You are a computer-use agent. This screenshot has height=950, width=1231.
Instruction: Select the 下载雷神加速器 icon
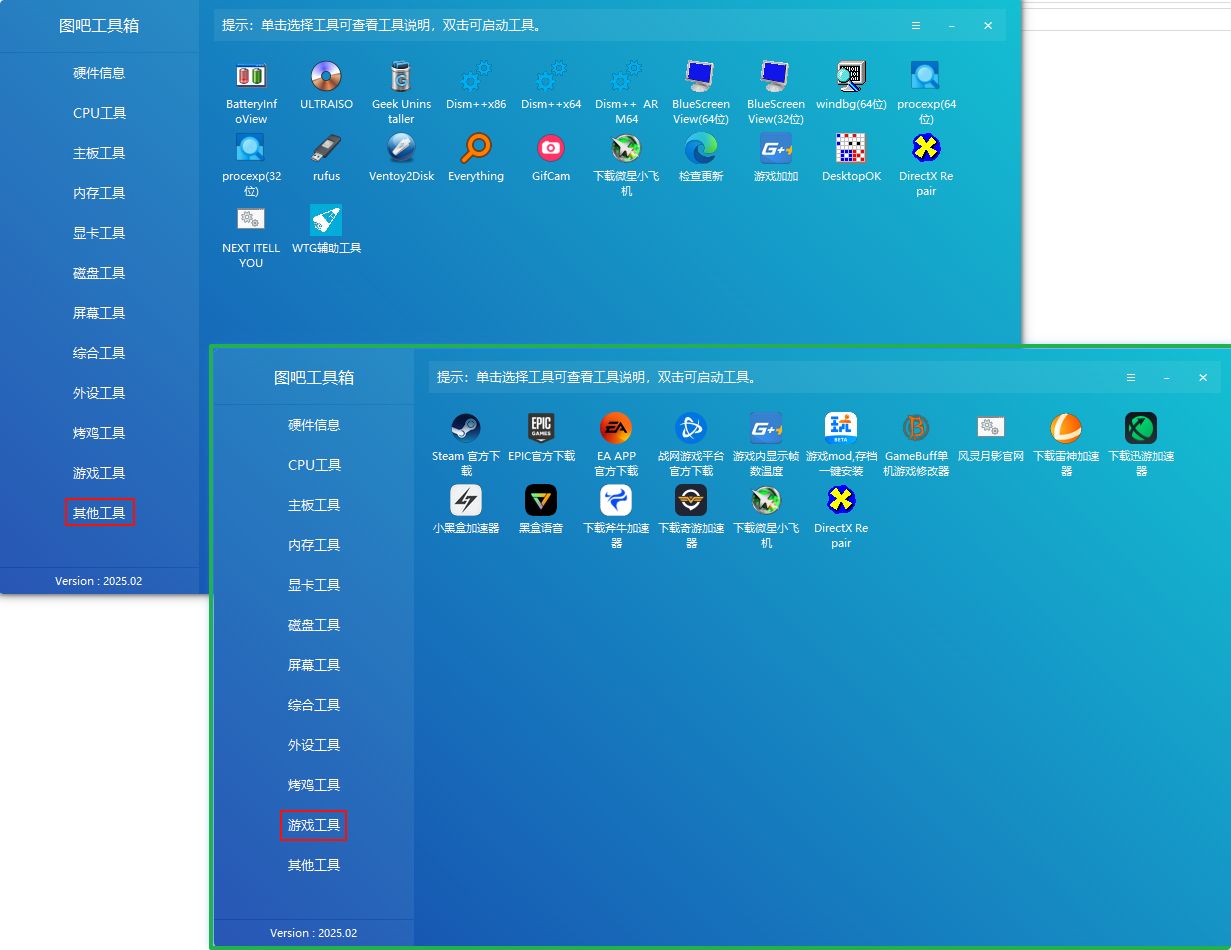pos(1066,428)
